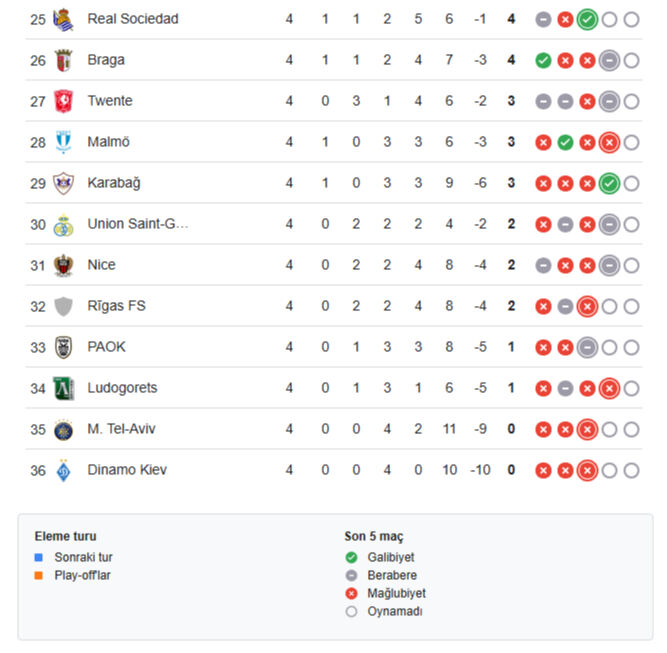Viewport: 667px width, 653px height.
Task: Click the orange Play-off'lar swatch
Action: point(38,576)
